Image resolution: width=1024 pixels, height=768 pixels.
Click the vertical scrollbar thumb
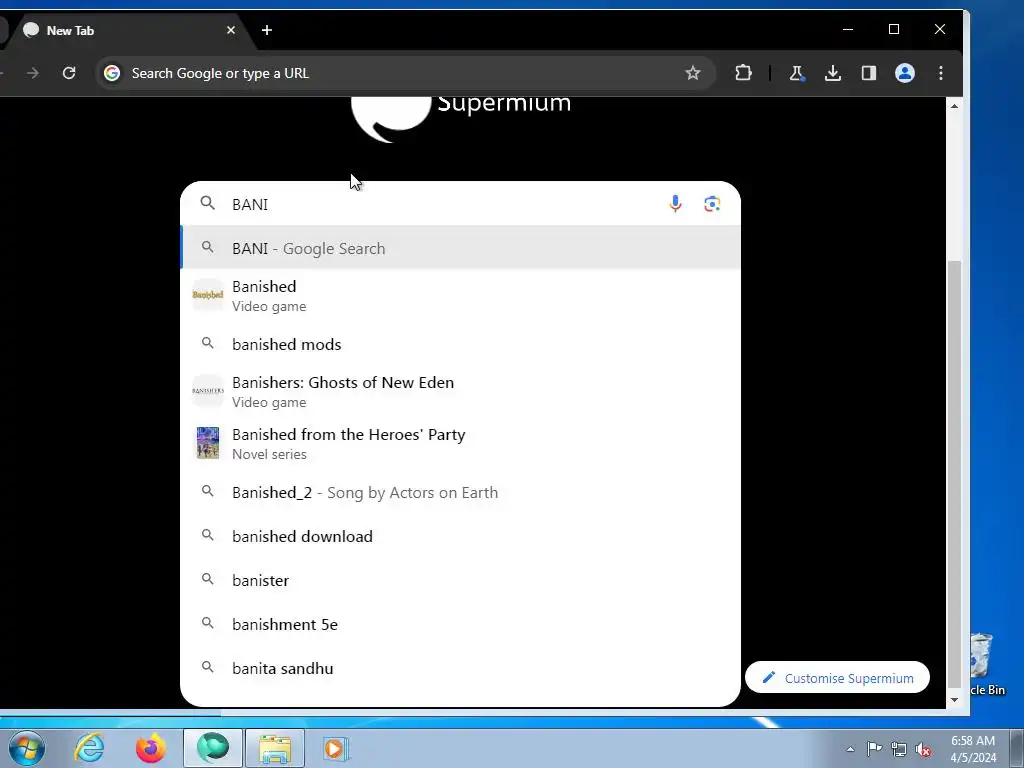(954, 474)
